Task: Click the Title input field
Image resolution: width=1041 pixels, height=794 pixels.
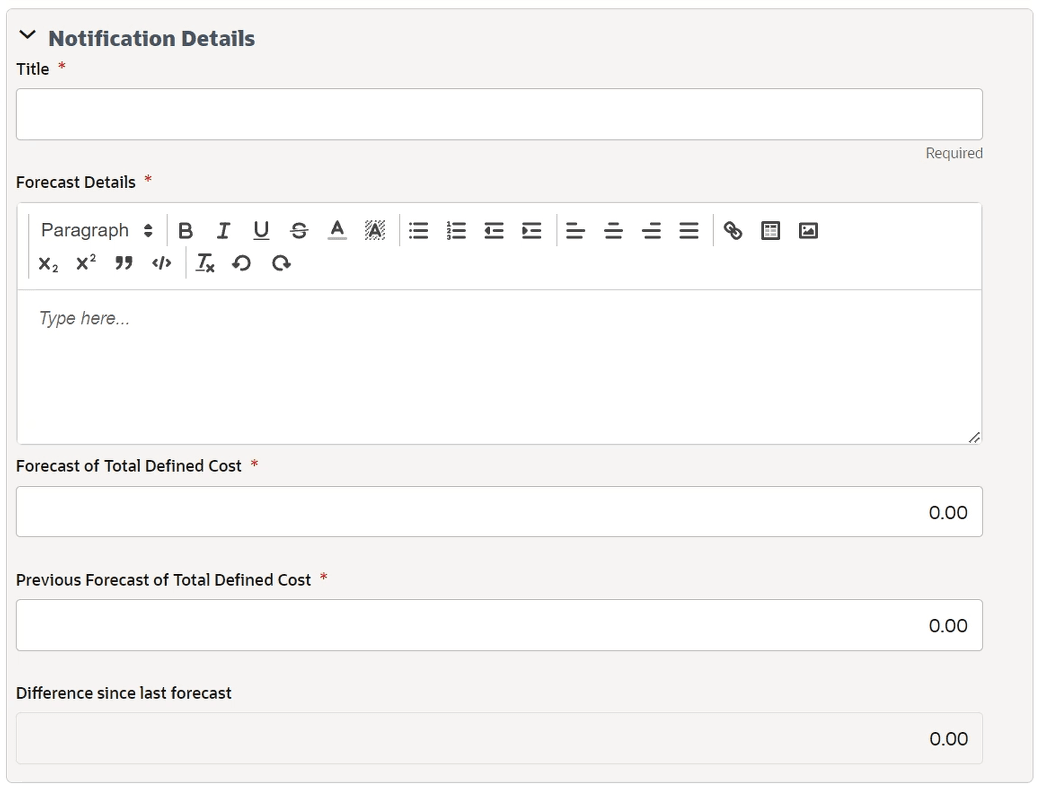Action: point(499,114)
